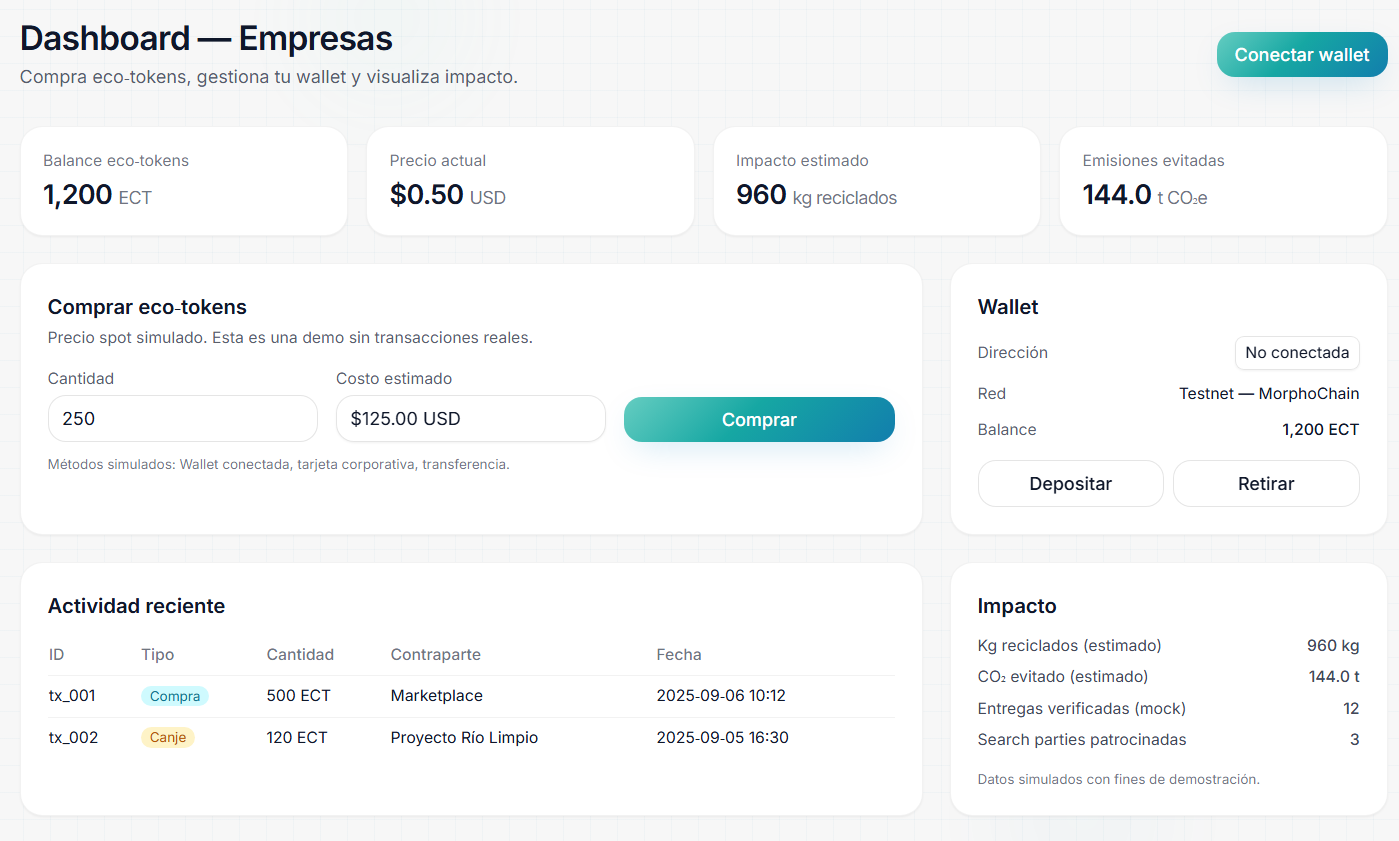
Task: Click the Precio actual $0.50 card
Action: pos(530,181)
